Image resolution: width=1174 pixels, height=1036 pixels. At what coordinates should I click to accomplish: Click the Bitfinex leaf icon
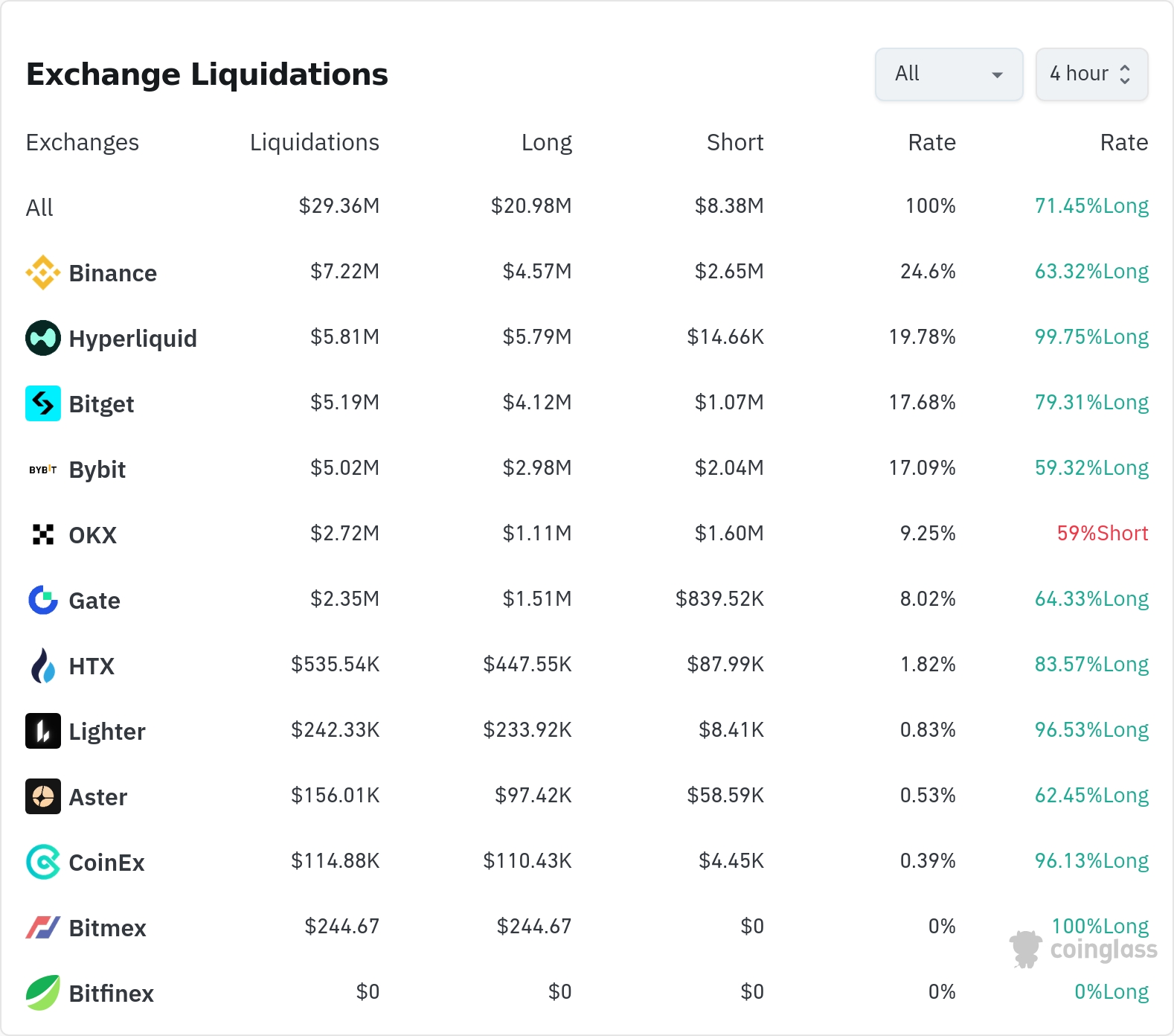point(43,993)
